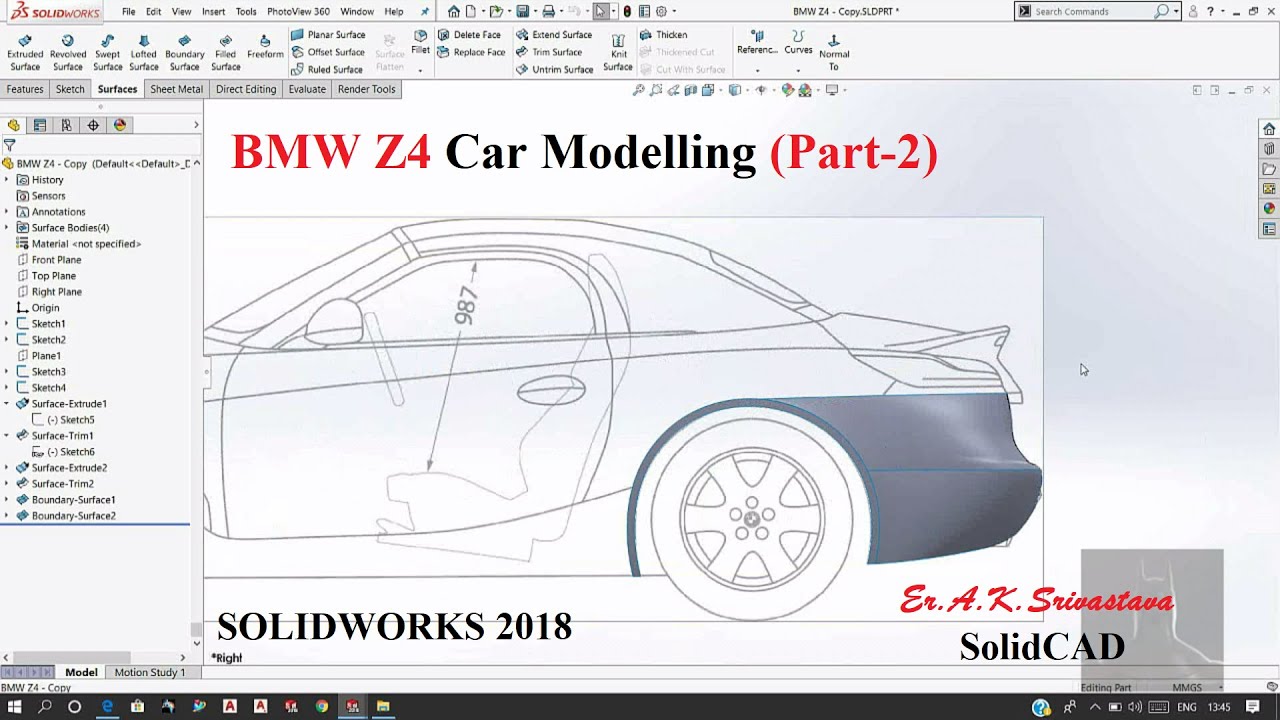Click the Knit Surface tool
This screenshot has height=720, width=1280.
click(x=618, y=53)
